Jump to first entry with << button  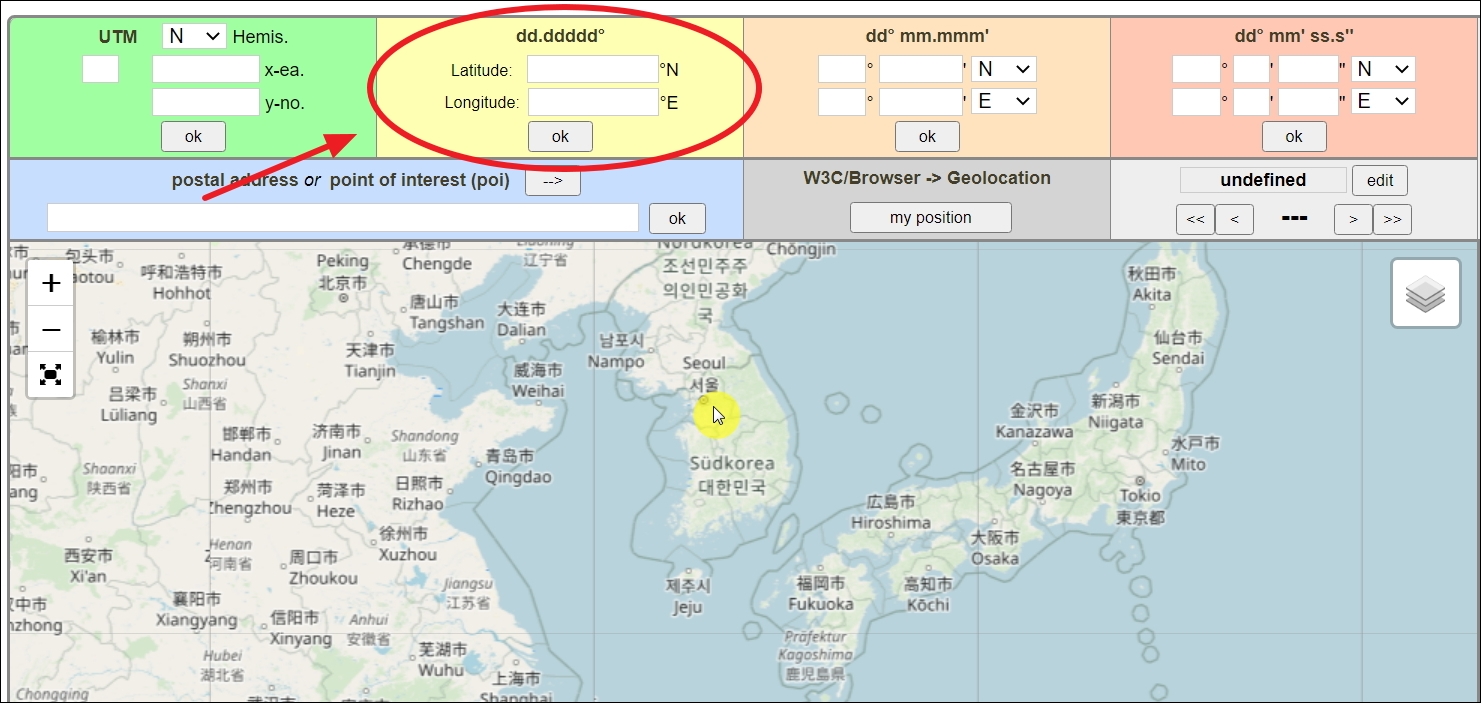pyautogui.click(x=1195, y=219)
